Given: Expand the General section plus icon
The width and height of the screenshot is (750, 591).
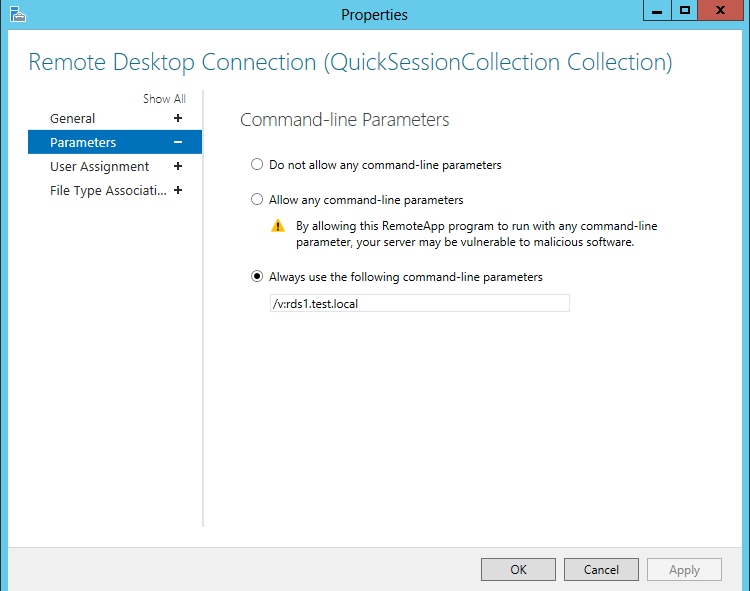Looking at the screenshot, I should pyautogui.click(x=178, y=118).
